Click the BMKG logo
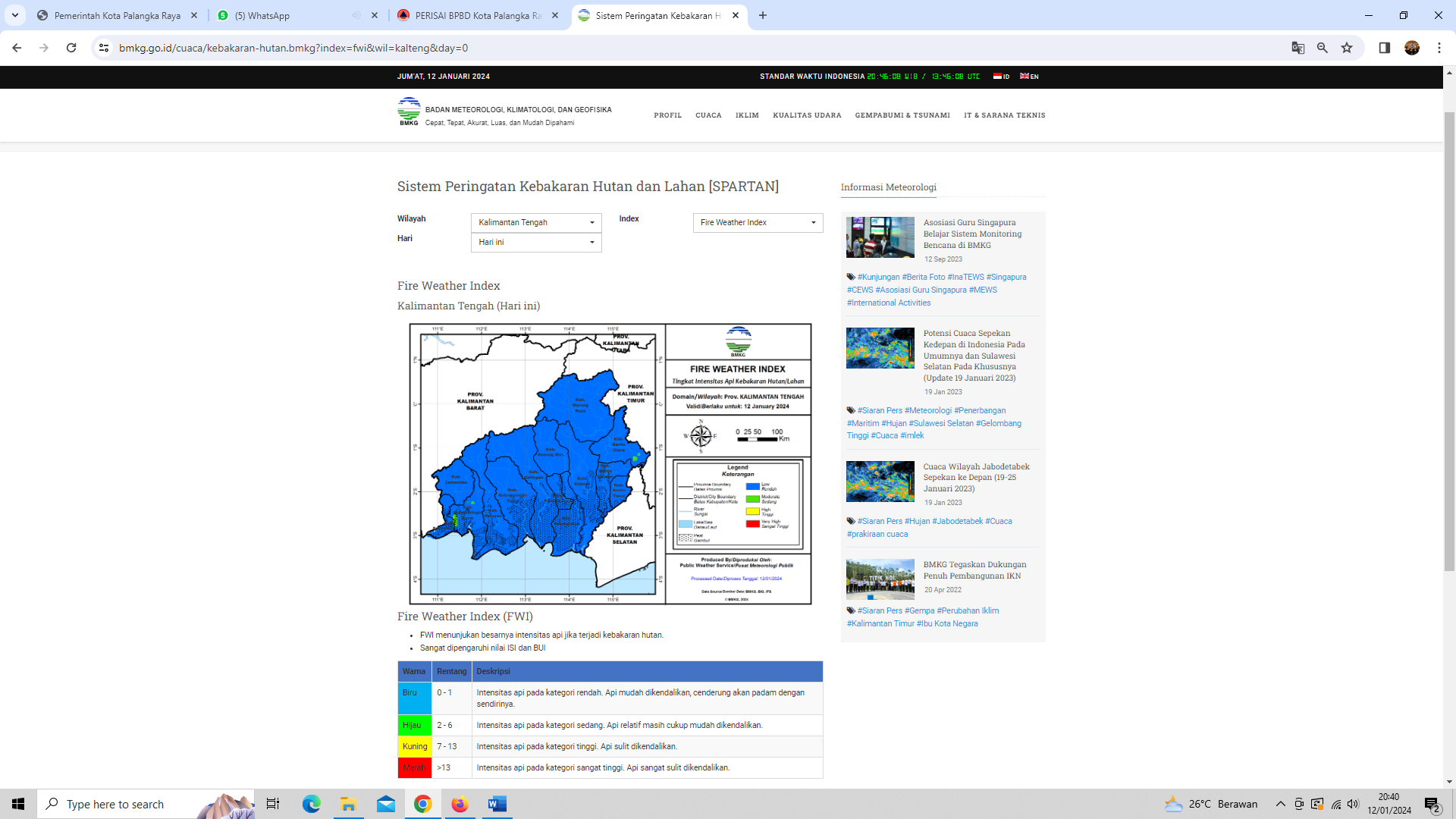This screenshot has width=1456, height=819. tap(409, 111)
